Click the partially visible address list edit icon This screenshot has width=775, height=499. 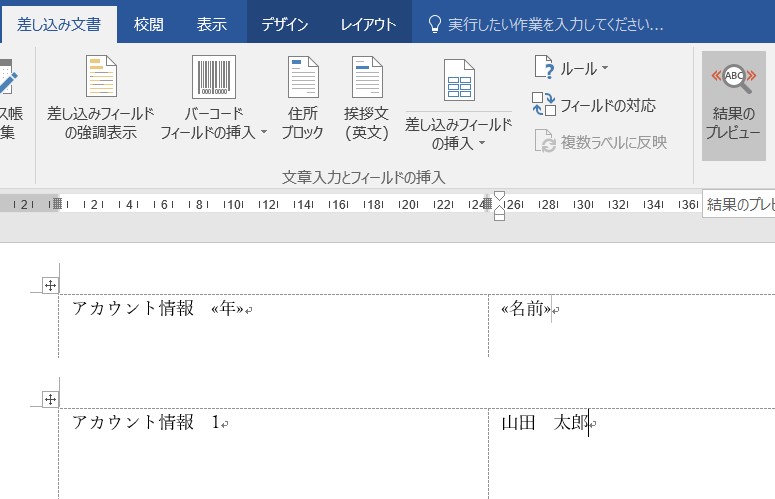pos(8,77)
